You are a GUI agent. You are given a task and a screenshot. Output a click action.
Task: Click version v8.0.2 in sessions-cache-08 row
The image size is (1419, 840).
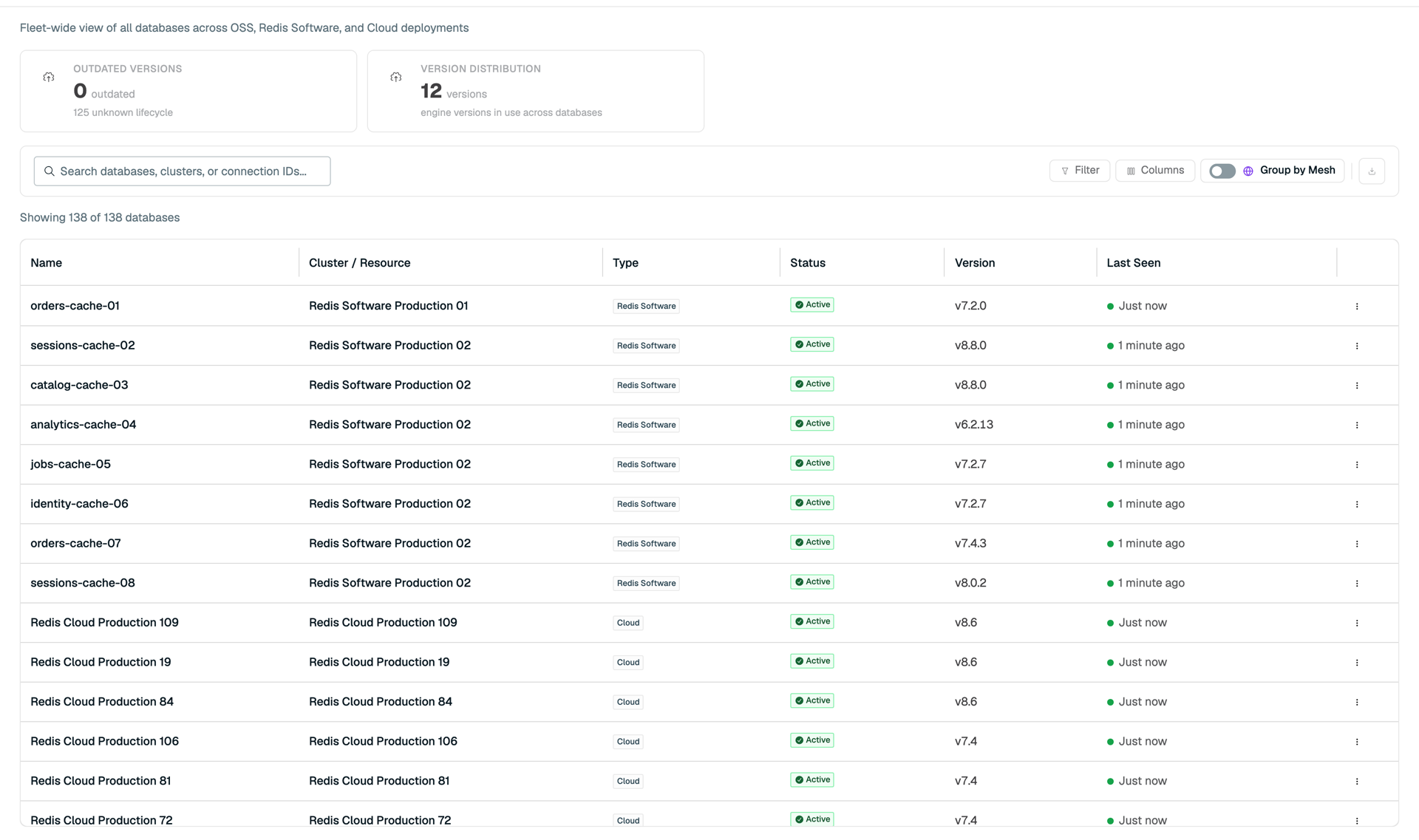(x=970, y=584)
